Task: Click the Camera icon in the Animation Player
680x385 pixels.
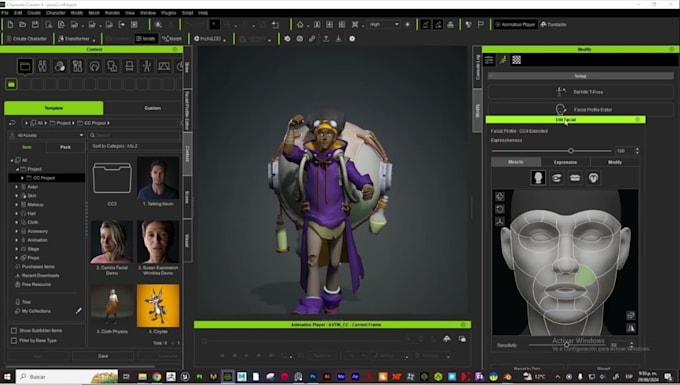Action: pos(447,339)
